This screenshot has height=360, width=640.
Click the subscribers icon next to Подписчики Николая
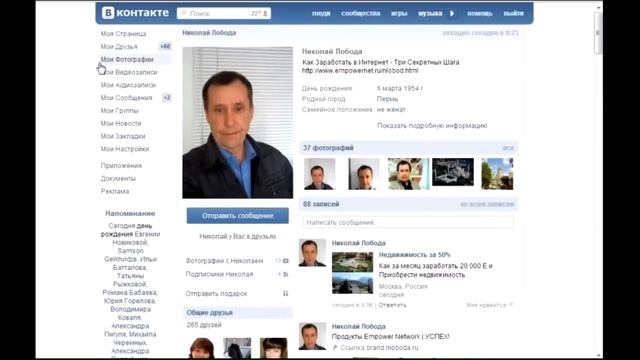(285, 274)
